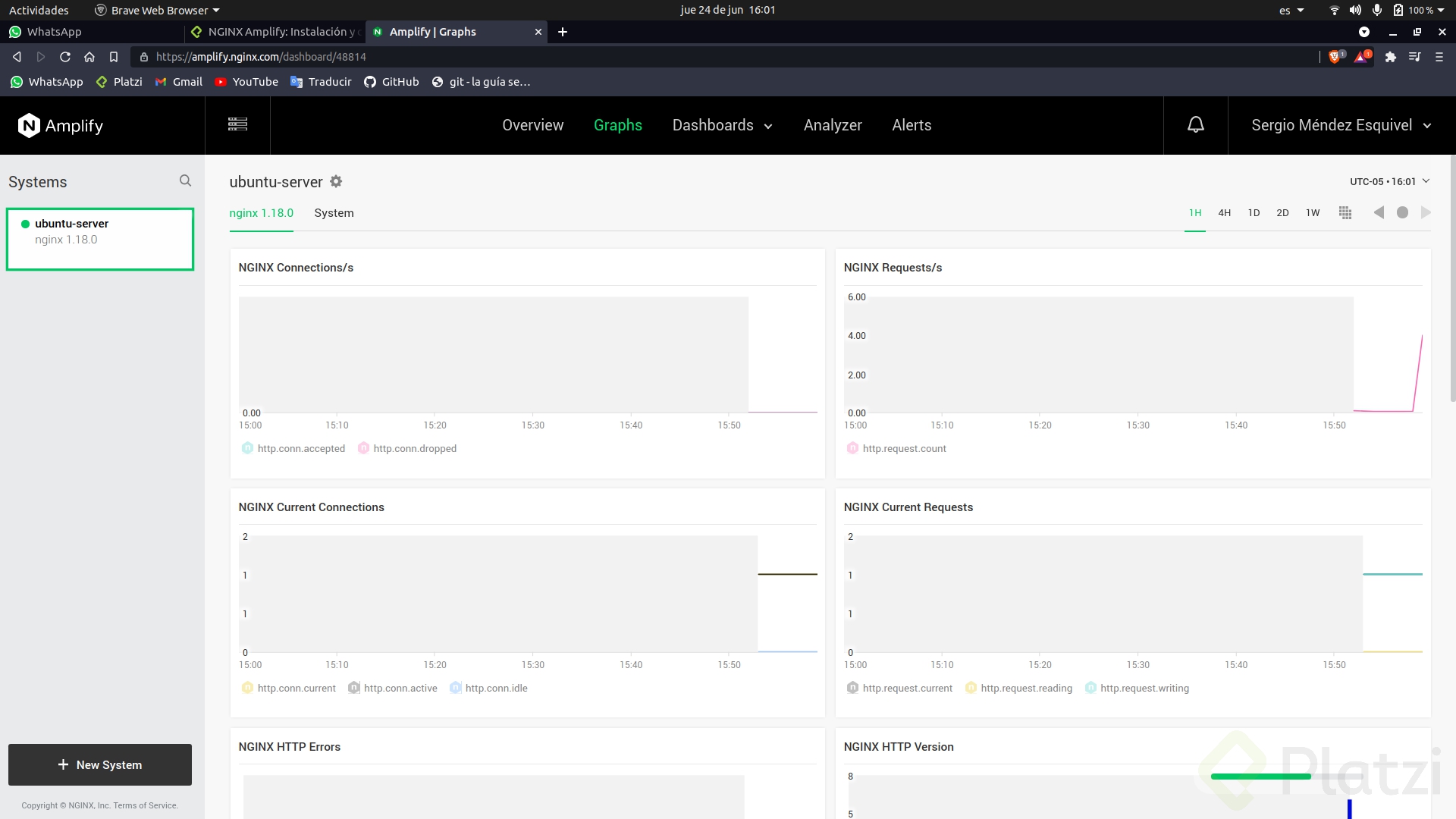Viewport: 1456px width, 819px height.
Task: Toggle http.request.current legend series
Action: click(899, 689)
